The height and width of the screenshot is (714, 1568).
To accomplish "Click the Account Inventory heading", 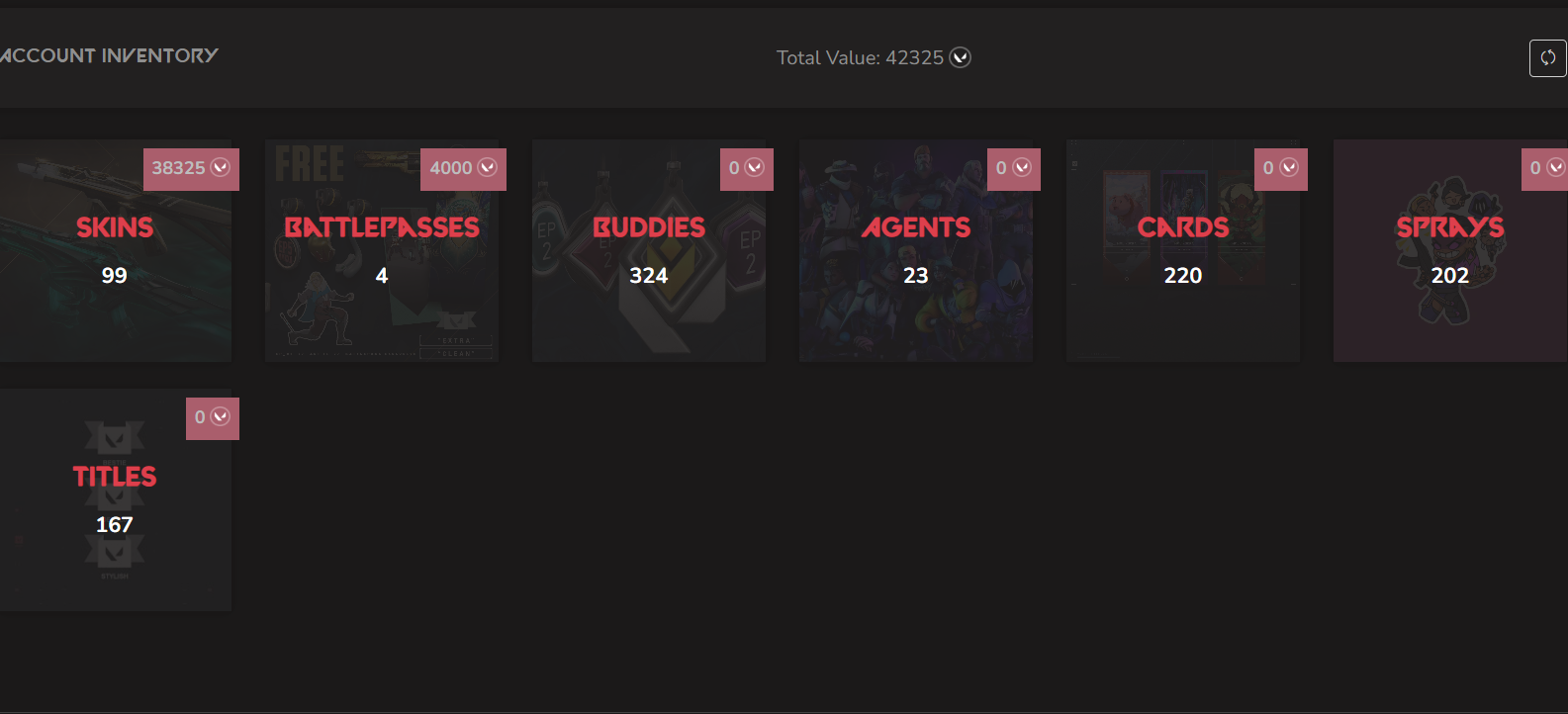I will pyautogui.click(x=109, y=55).
